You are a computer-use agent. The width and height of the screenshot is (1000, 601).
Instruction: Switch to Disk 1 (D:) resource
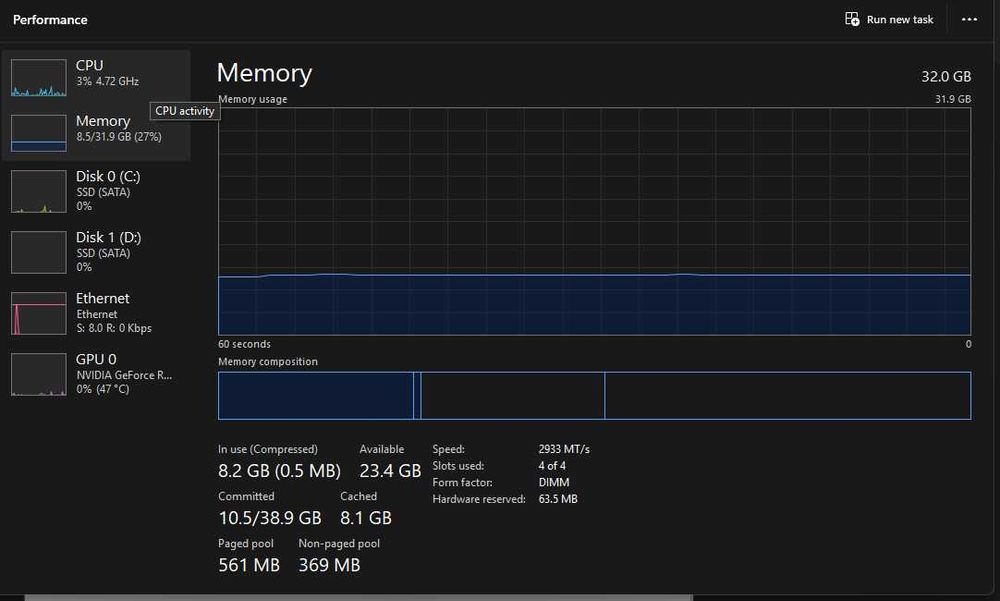[96, 253]
